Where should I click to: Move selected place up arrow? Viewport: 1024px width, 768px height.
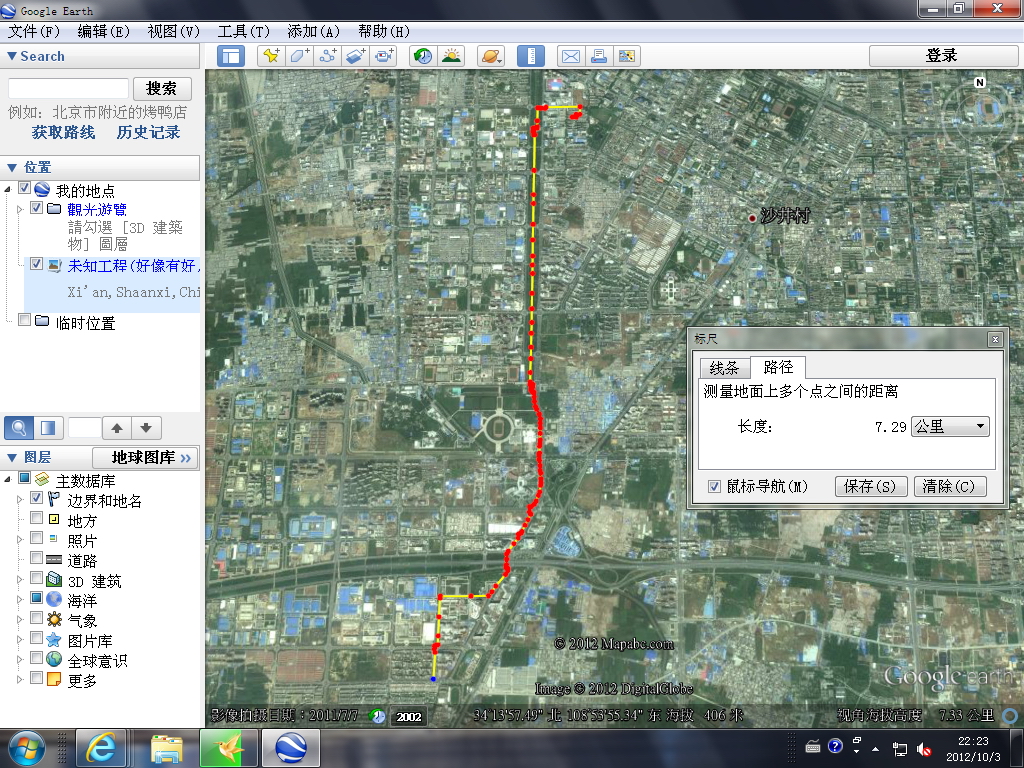click(x=117, y=428)
